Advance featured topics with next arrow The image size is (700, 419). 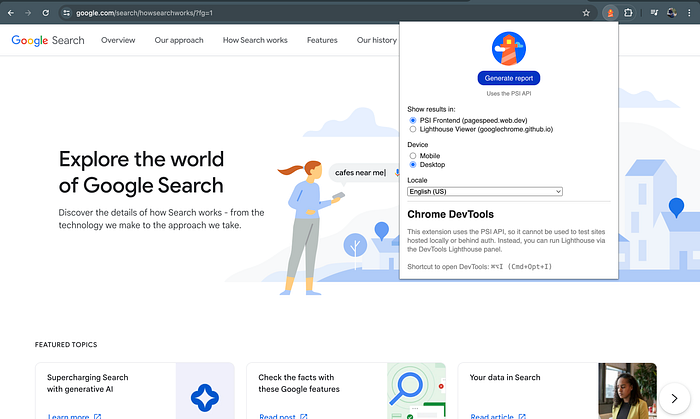(675, 398)
